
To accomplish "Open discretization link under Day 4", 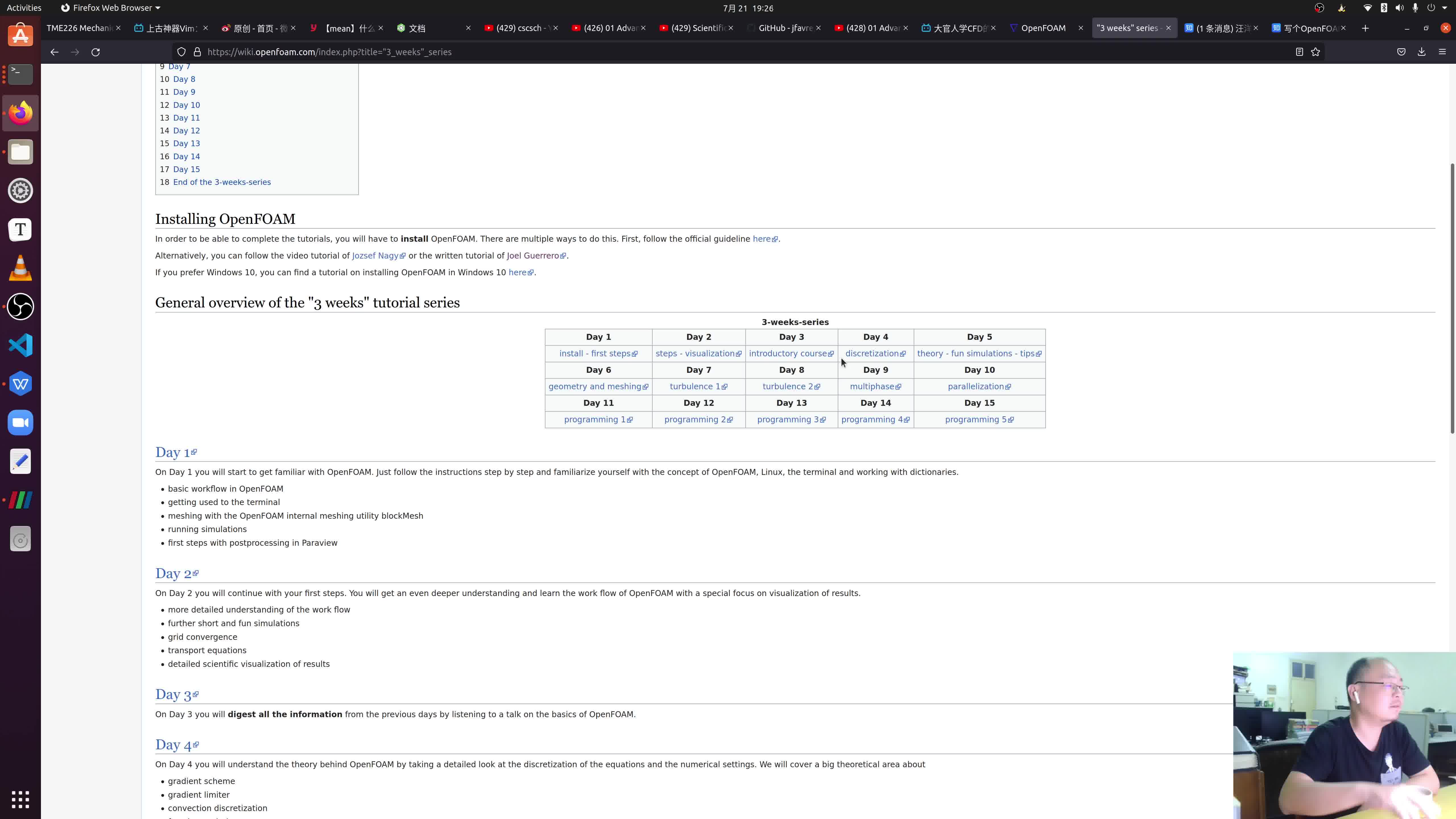I will 875,354.
